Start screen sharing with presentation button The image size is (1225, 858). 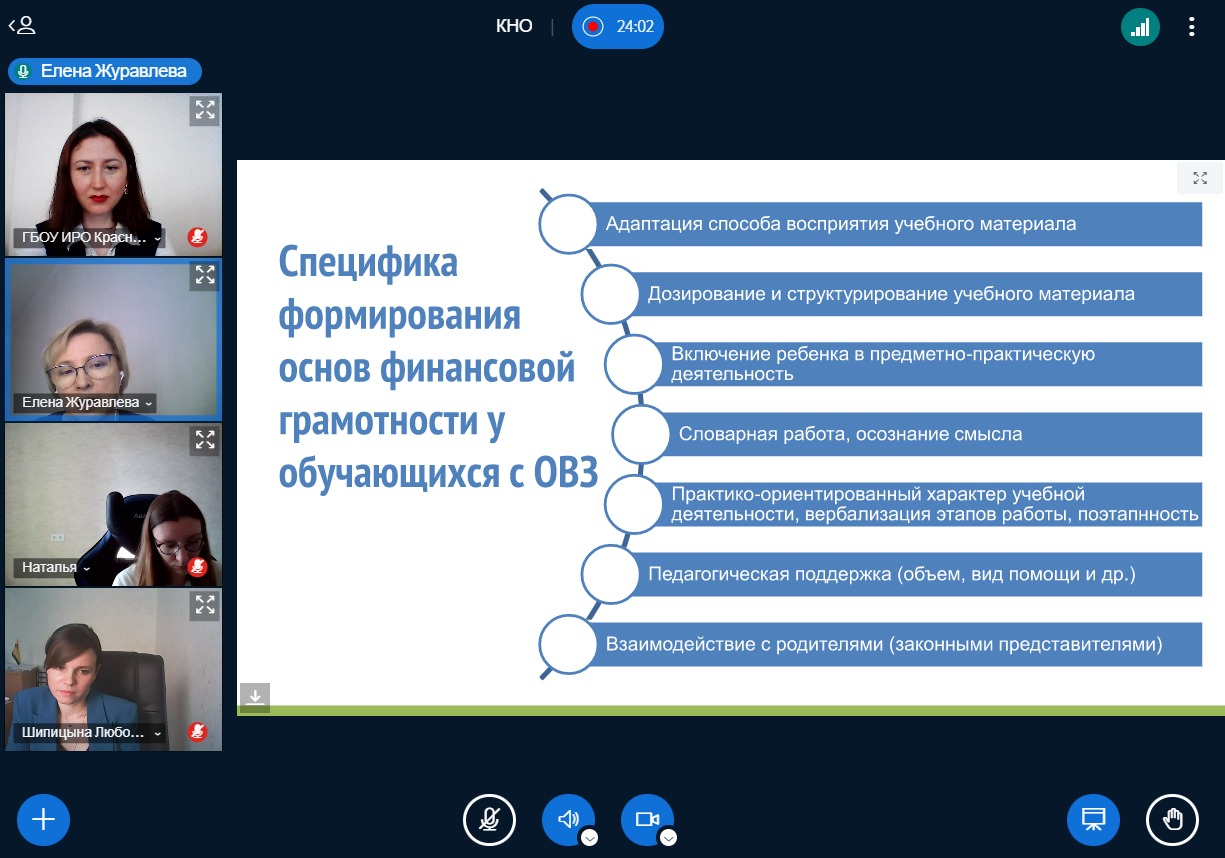point(1093,820)
